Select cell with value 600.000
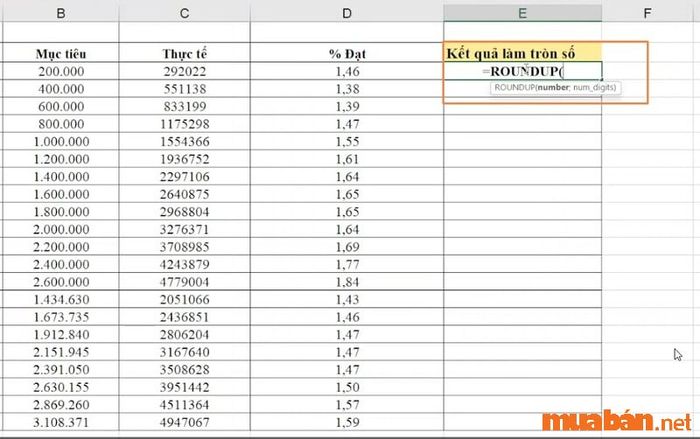The image size is (700, 439). [61, 106]
